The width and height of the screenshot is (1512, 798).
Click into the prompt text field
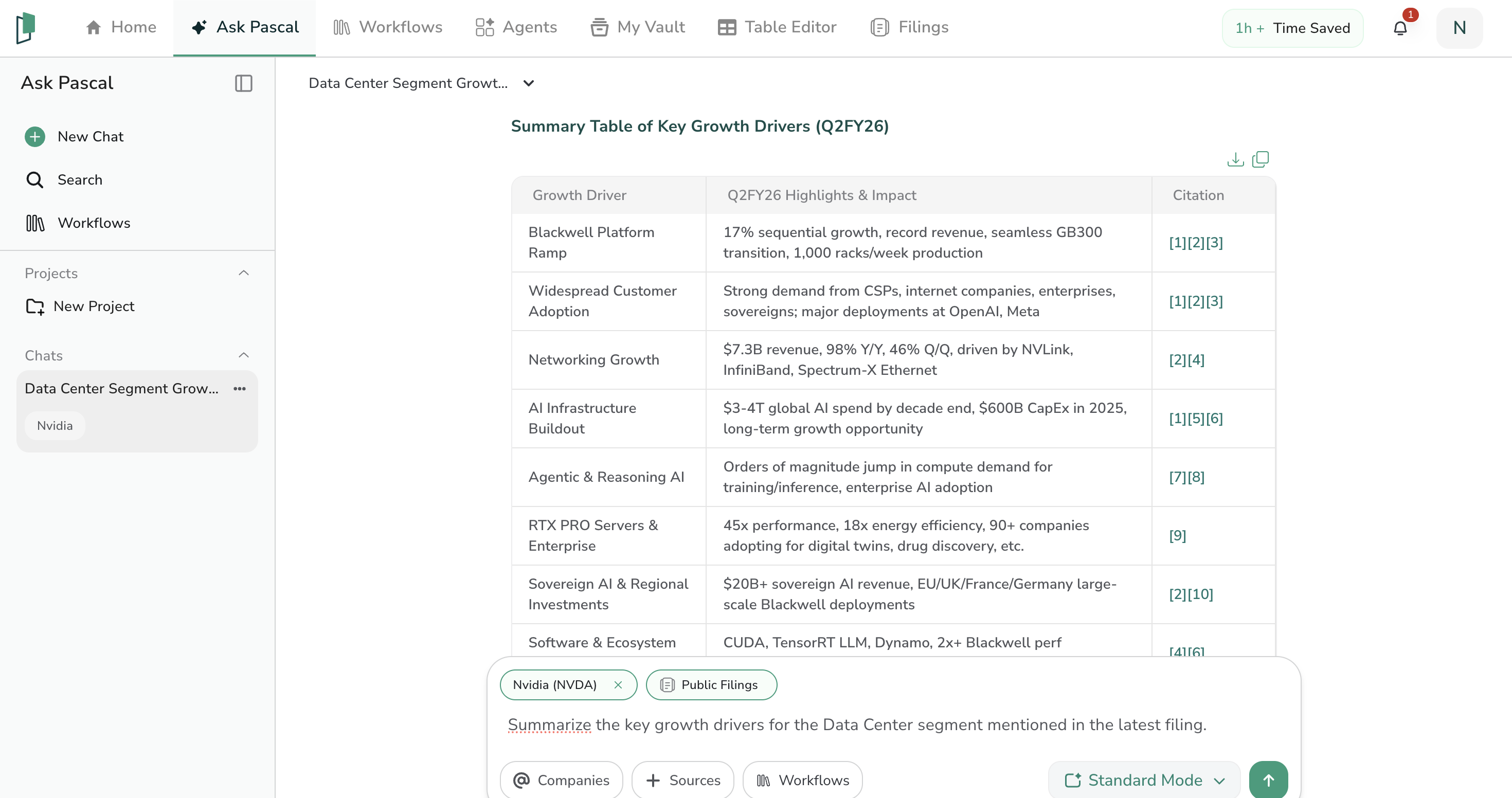(x=857, y=725)
